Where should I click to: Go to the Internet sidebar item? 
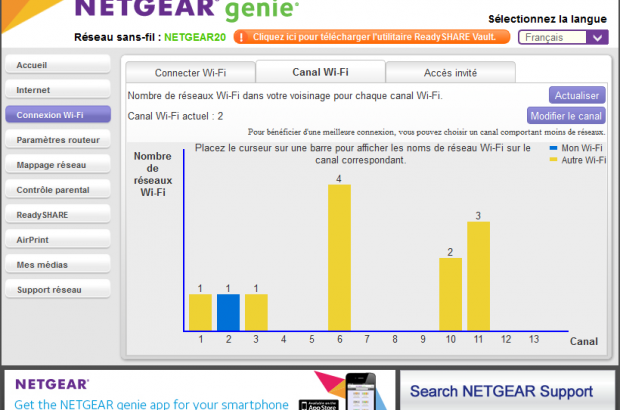tap(57, 90)
